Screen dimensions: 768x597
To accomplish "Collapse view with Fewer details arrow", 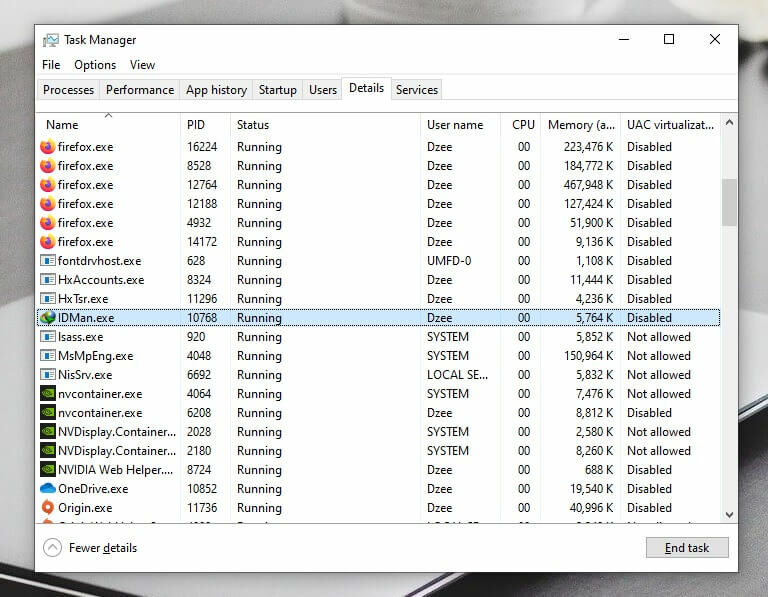I will (52, 548).
